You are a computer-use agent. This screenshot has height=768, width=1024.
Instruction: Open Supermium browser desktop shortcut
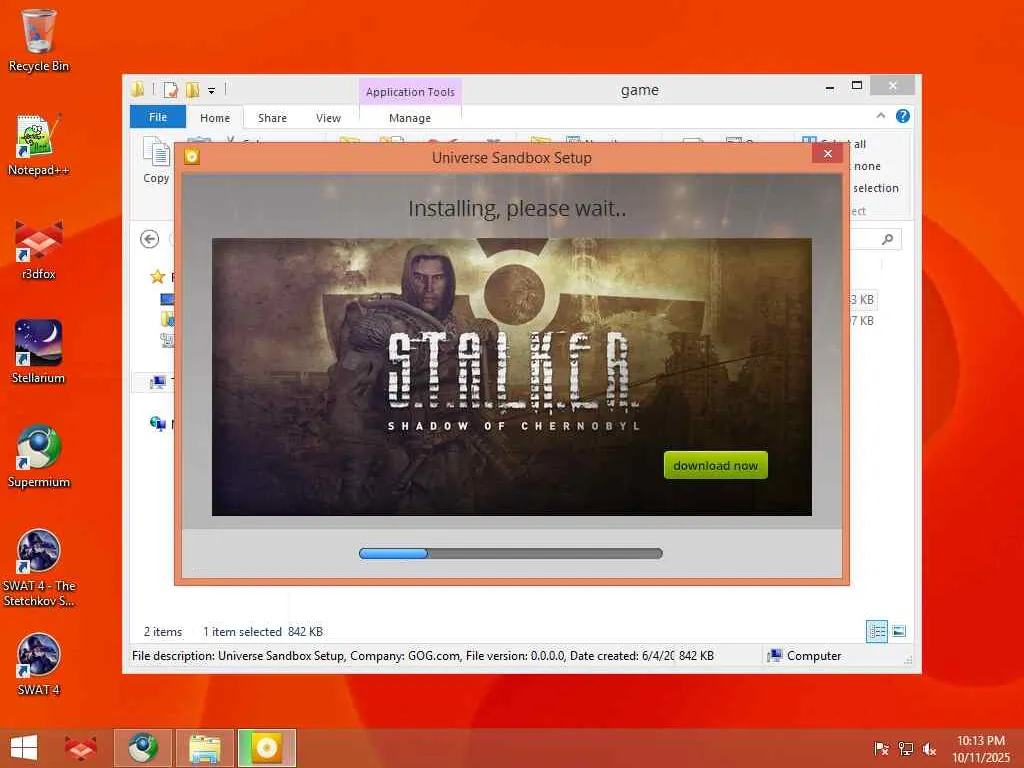tap(39, 457)
